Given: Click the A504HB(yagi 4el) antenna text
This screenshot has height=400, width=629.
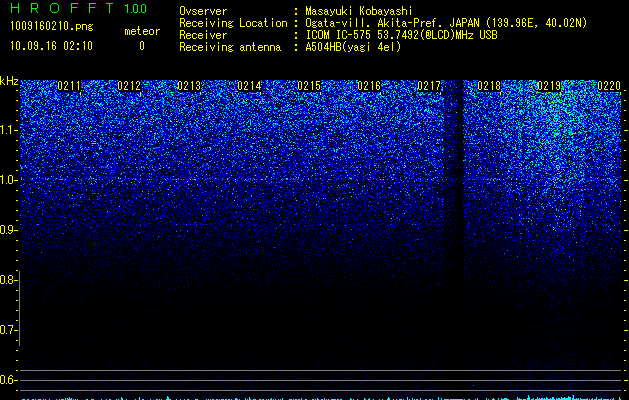Looking at the screenshot, I should coord(353,47).
